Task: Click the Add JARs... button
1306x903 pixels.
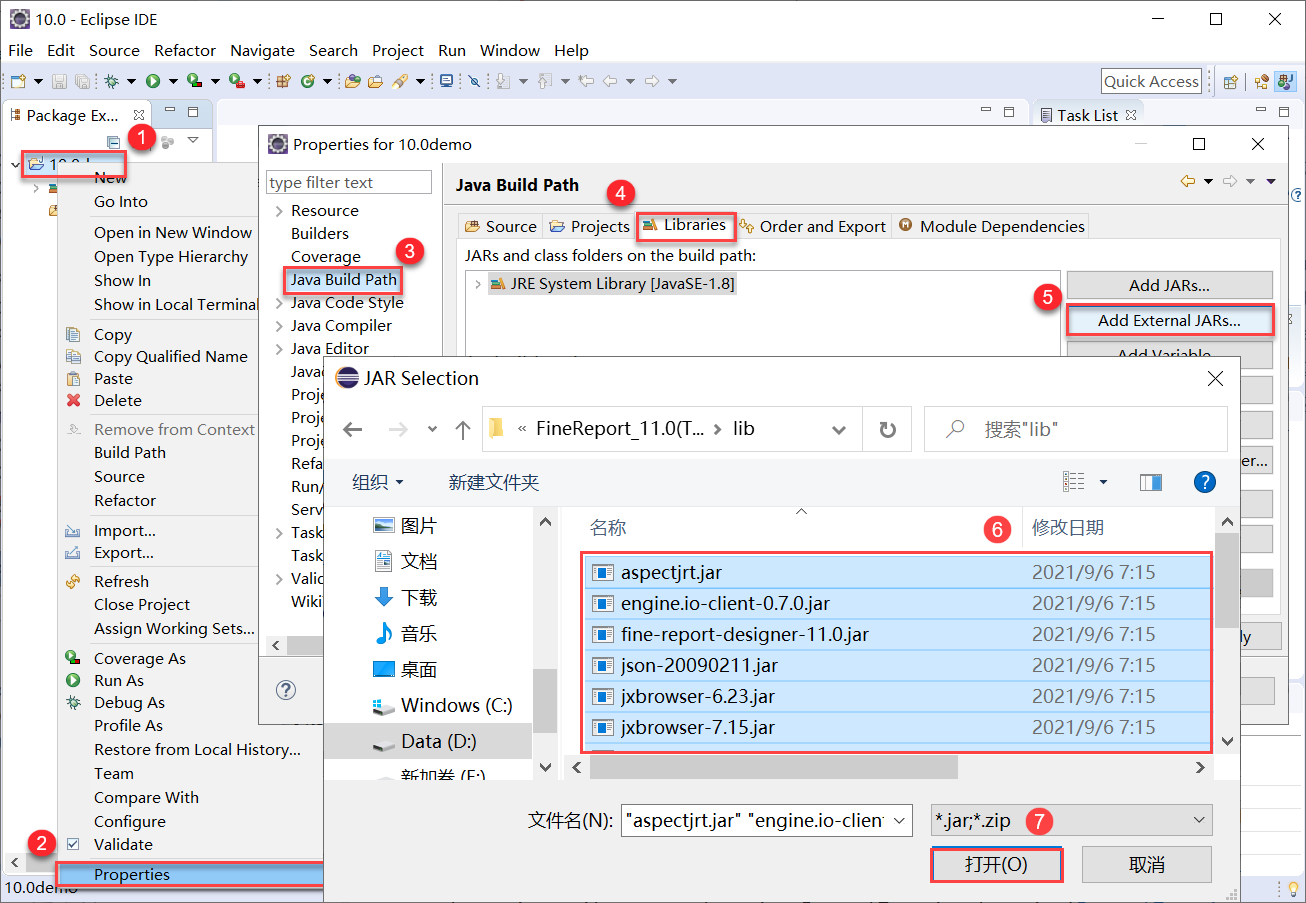Action: [x=1169, y=285]
